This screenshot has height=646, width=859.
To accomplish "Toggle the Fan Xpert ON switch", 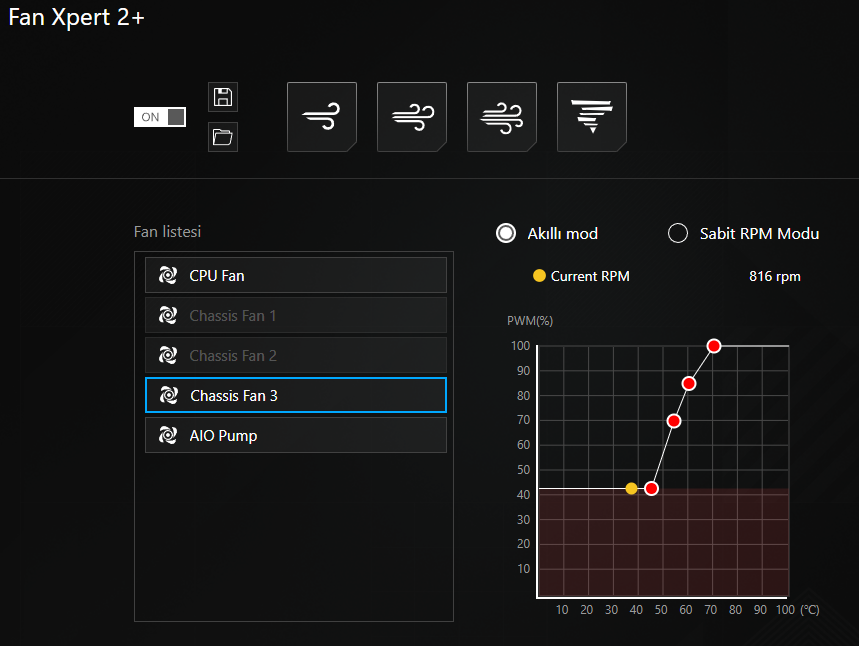I will point(160,117).
